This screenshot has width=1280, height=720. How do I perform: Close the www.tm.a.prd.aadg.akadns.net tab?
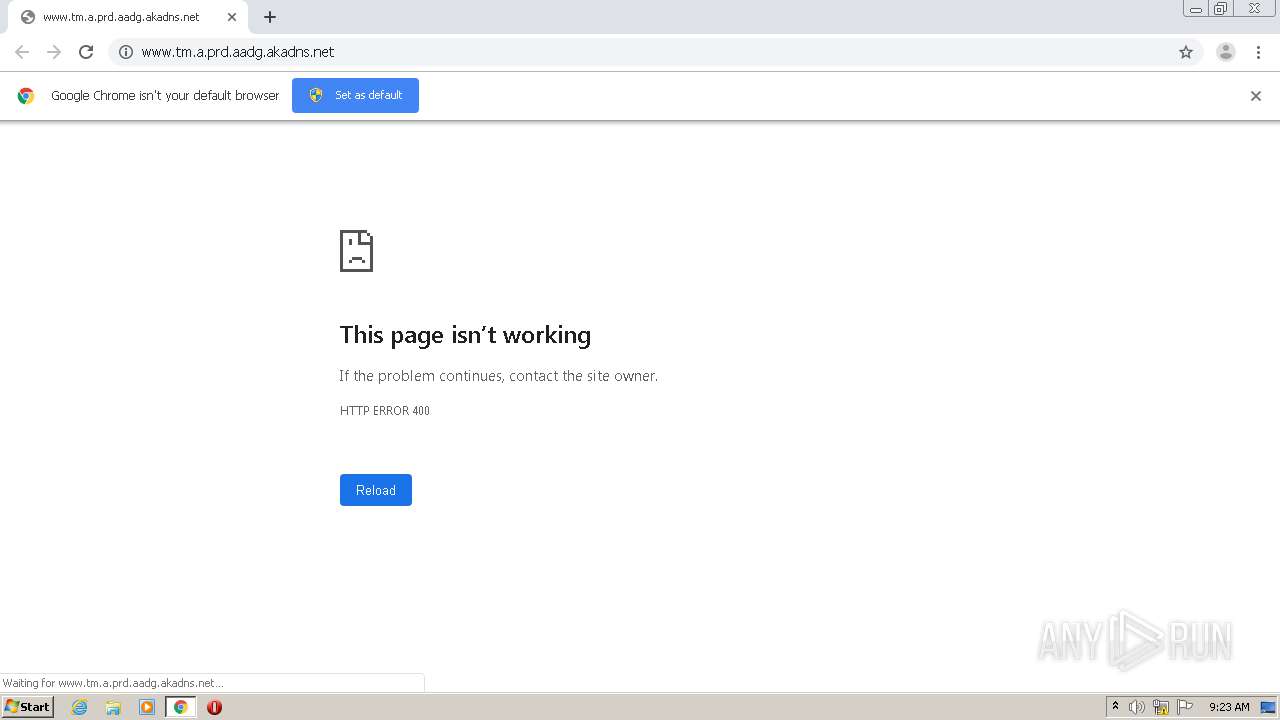[x=232, y=17]
